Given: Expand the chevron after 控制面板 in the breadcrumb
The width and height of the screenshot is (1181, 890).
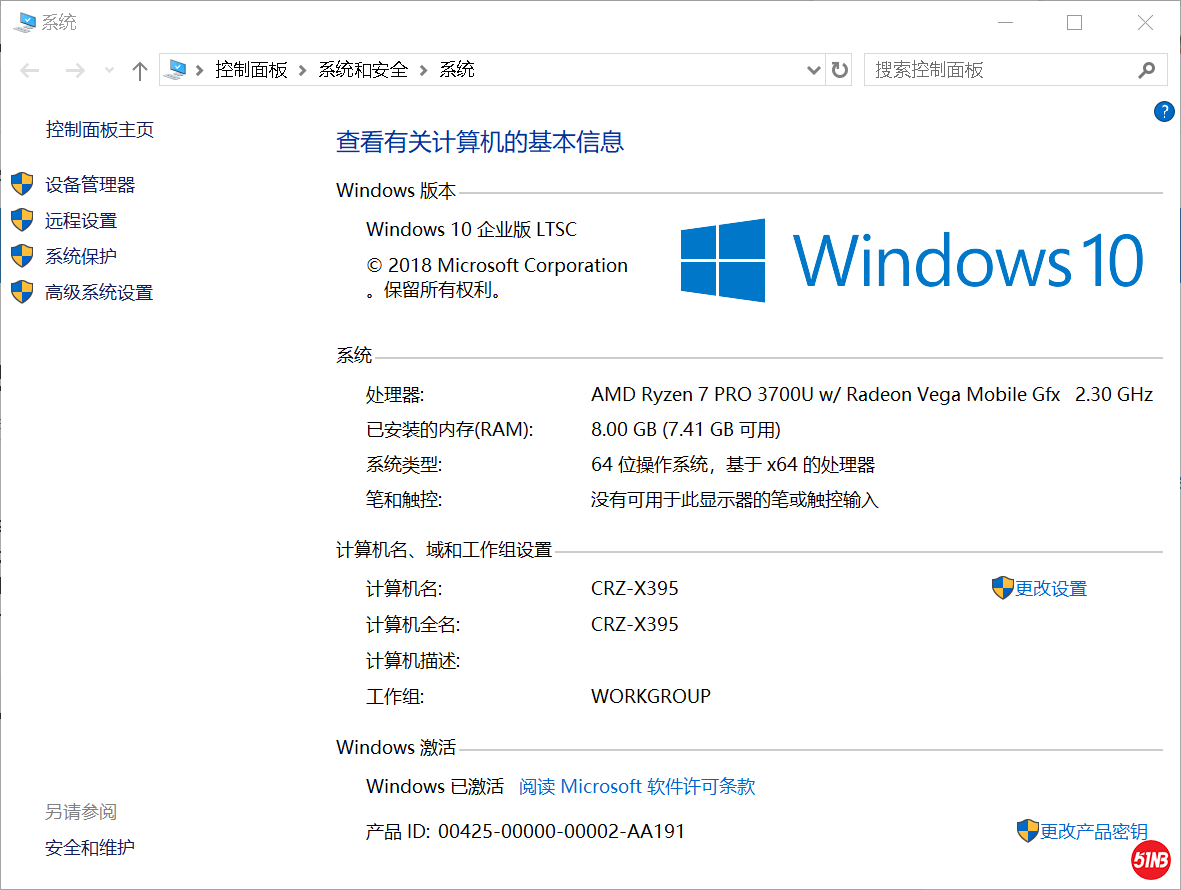Looking at the screenshot, I should point(303,70).
